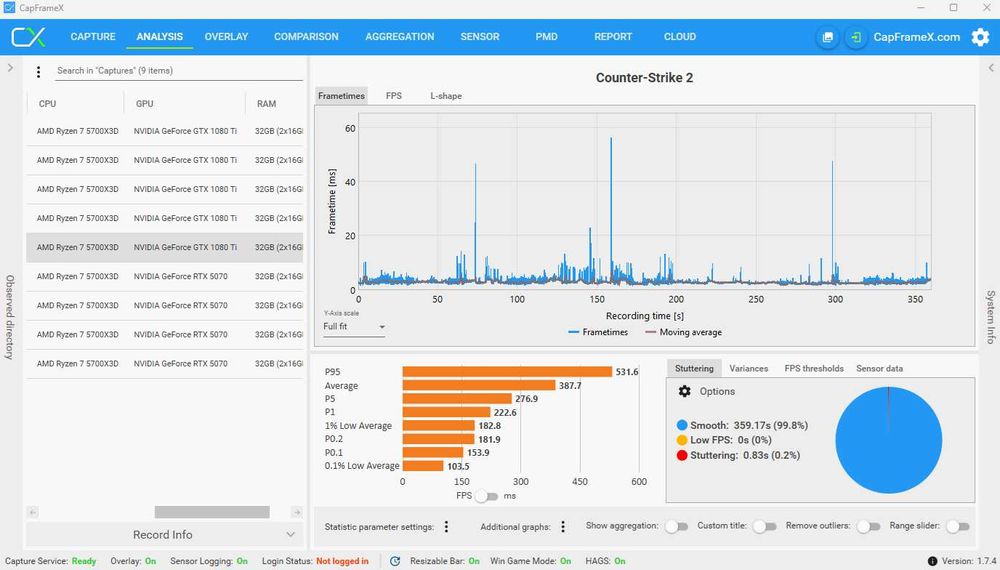
Task: Open the AGGREGATION tab
Action: point(400,37)
